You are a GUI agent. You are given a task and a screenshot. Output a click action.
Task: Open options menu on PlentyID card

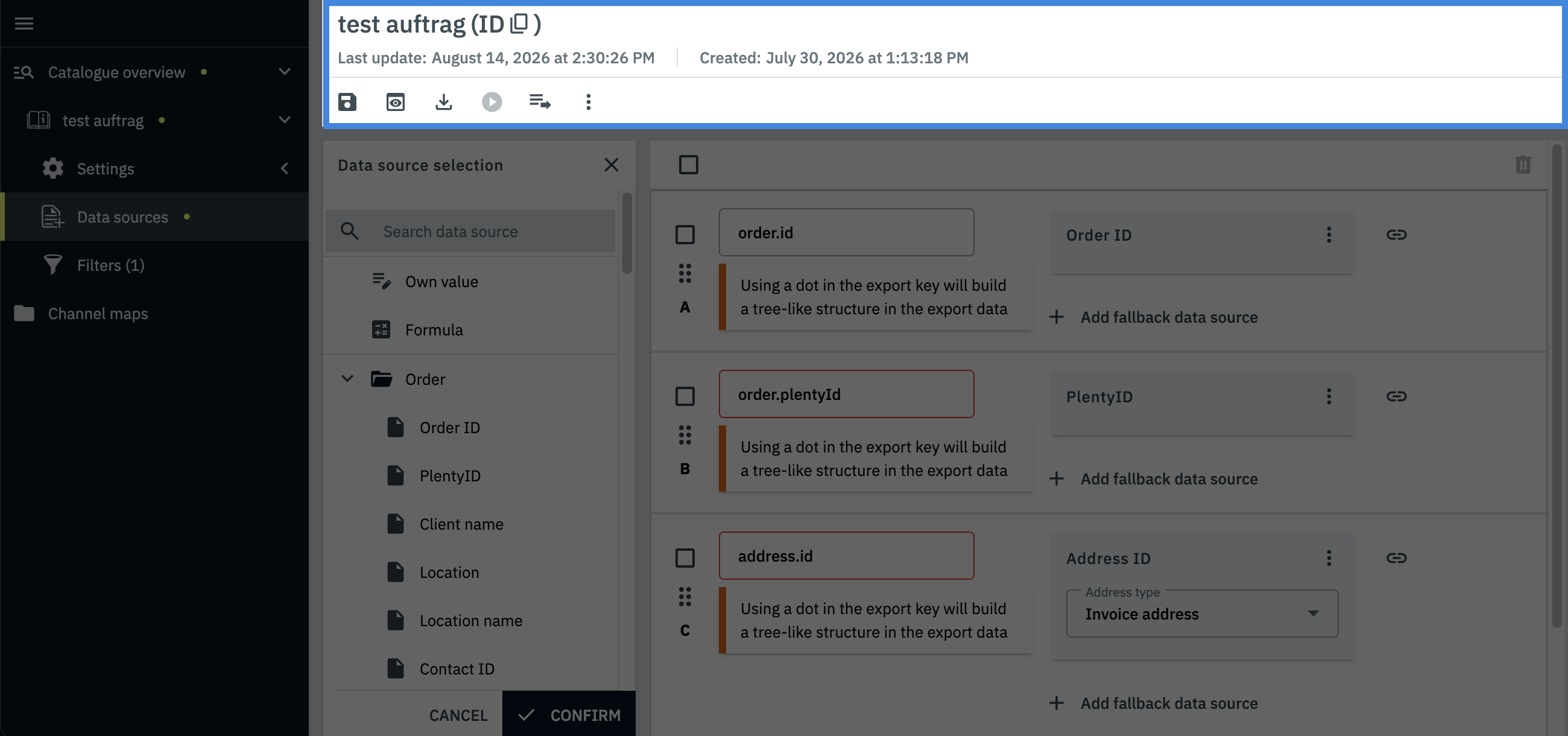[x=1329, y=397]
